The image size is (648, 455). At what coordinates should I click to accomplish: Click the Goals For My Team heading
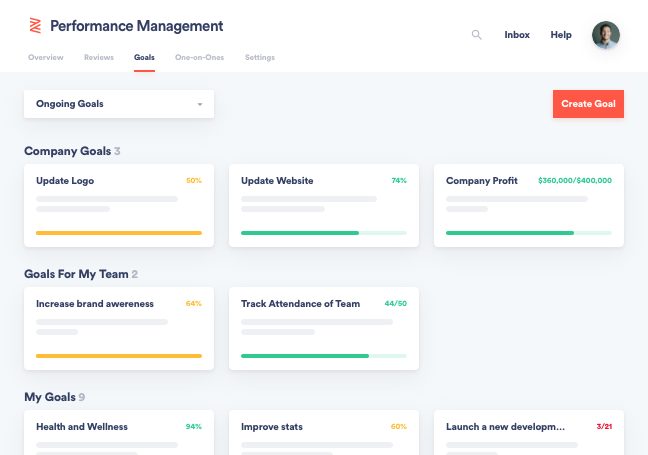click(76, 274)
